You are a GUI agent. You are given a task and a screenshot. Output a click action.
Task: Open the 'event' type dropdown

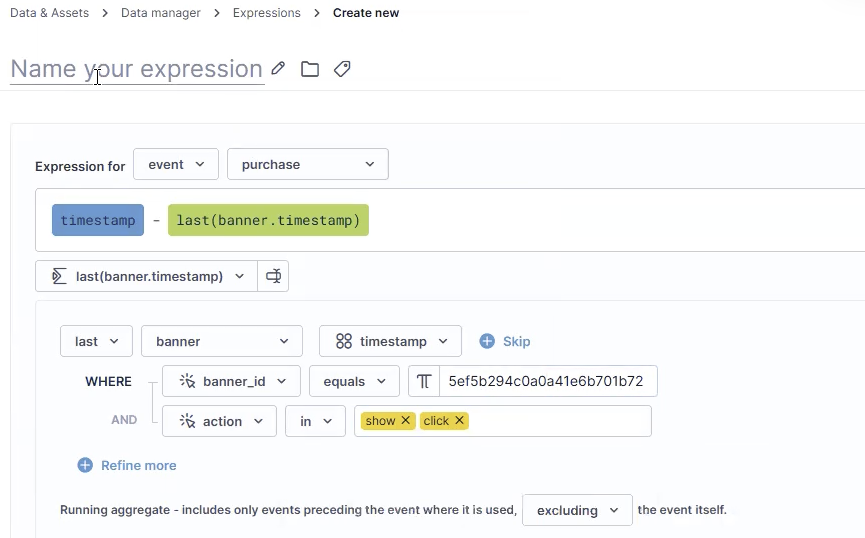click(176, 164)
